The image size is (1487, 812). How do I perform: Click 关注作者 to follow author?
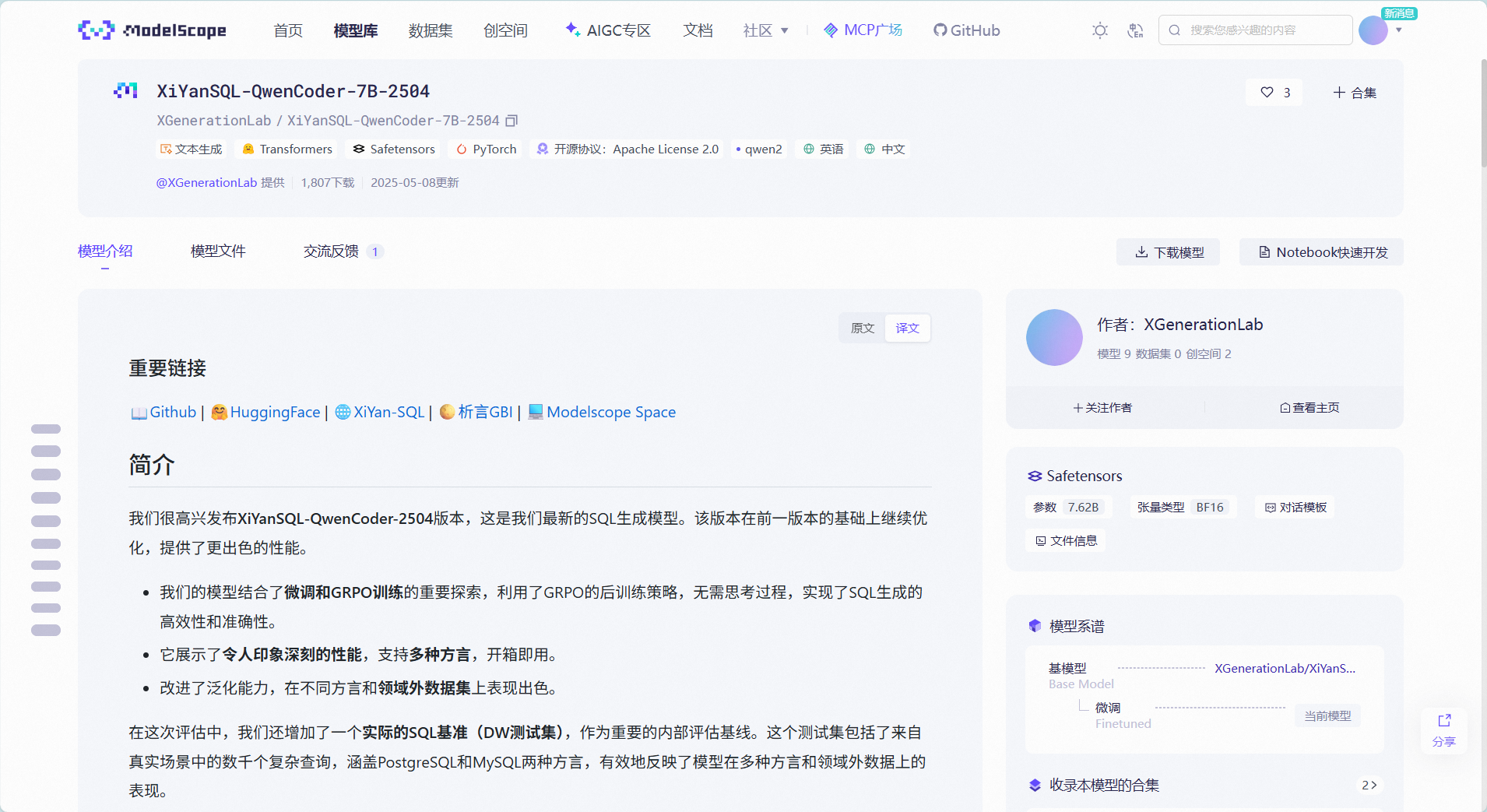(x=1102, y=407)
